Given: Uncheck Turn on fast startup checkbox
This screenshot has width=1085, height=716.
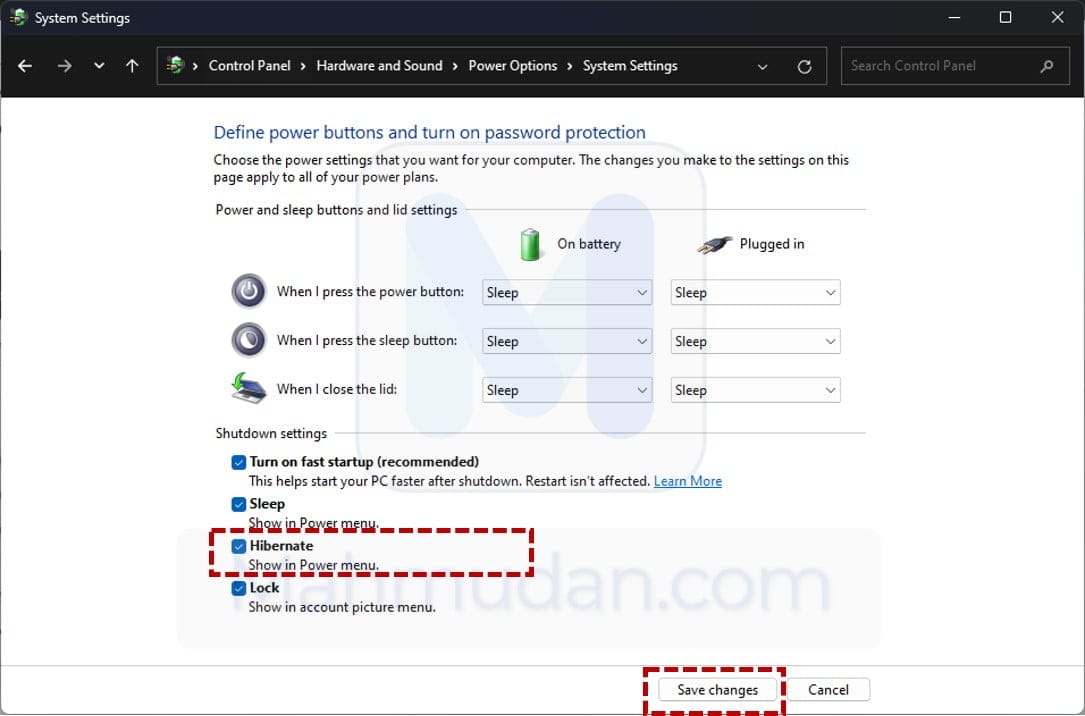Looking at the screenshot, I should 239,462.
